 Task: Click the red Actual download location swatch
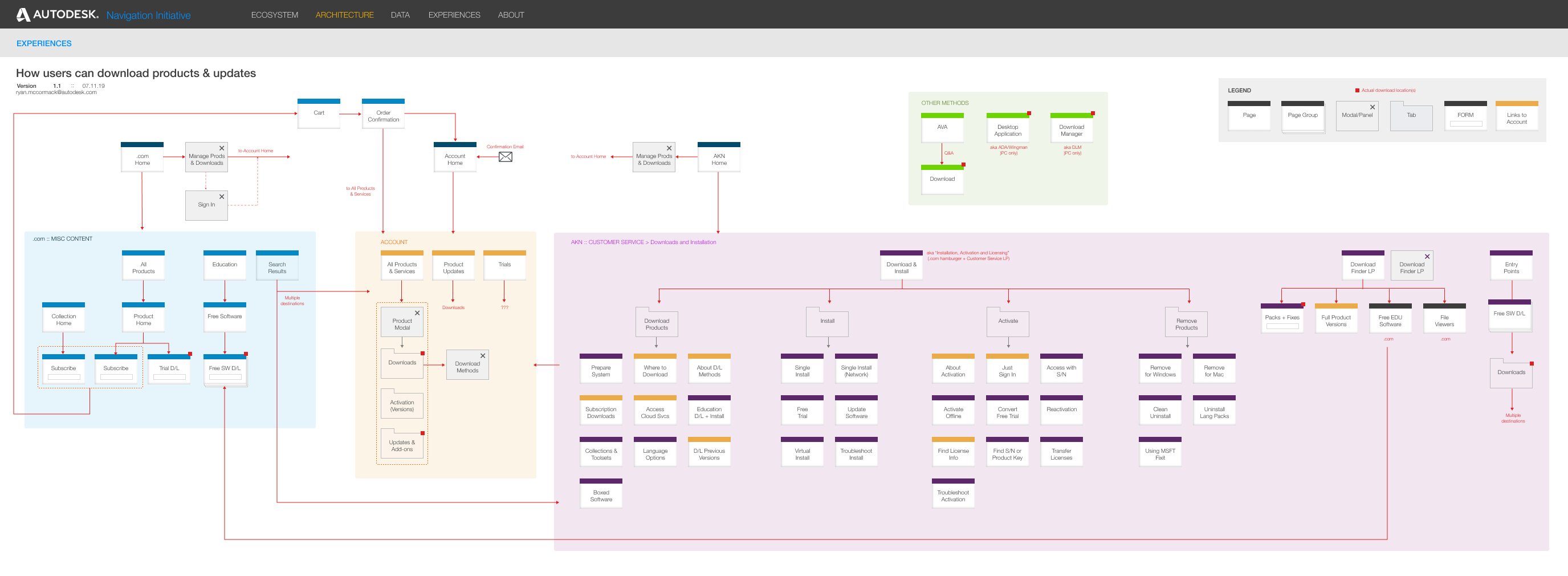(1357, 90)
